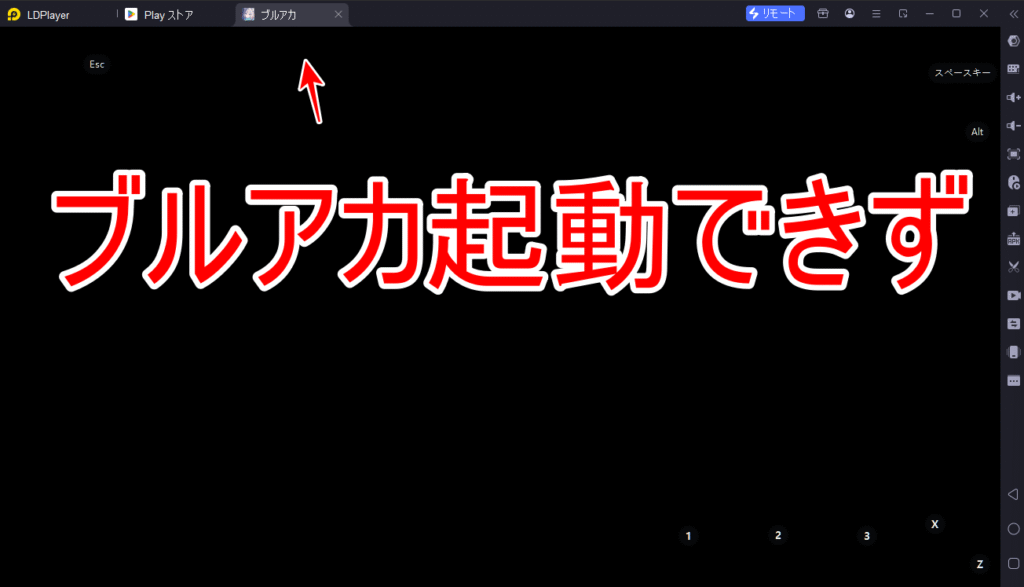
Task: Click the install APK icon
Action: click(1014, 239)
